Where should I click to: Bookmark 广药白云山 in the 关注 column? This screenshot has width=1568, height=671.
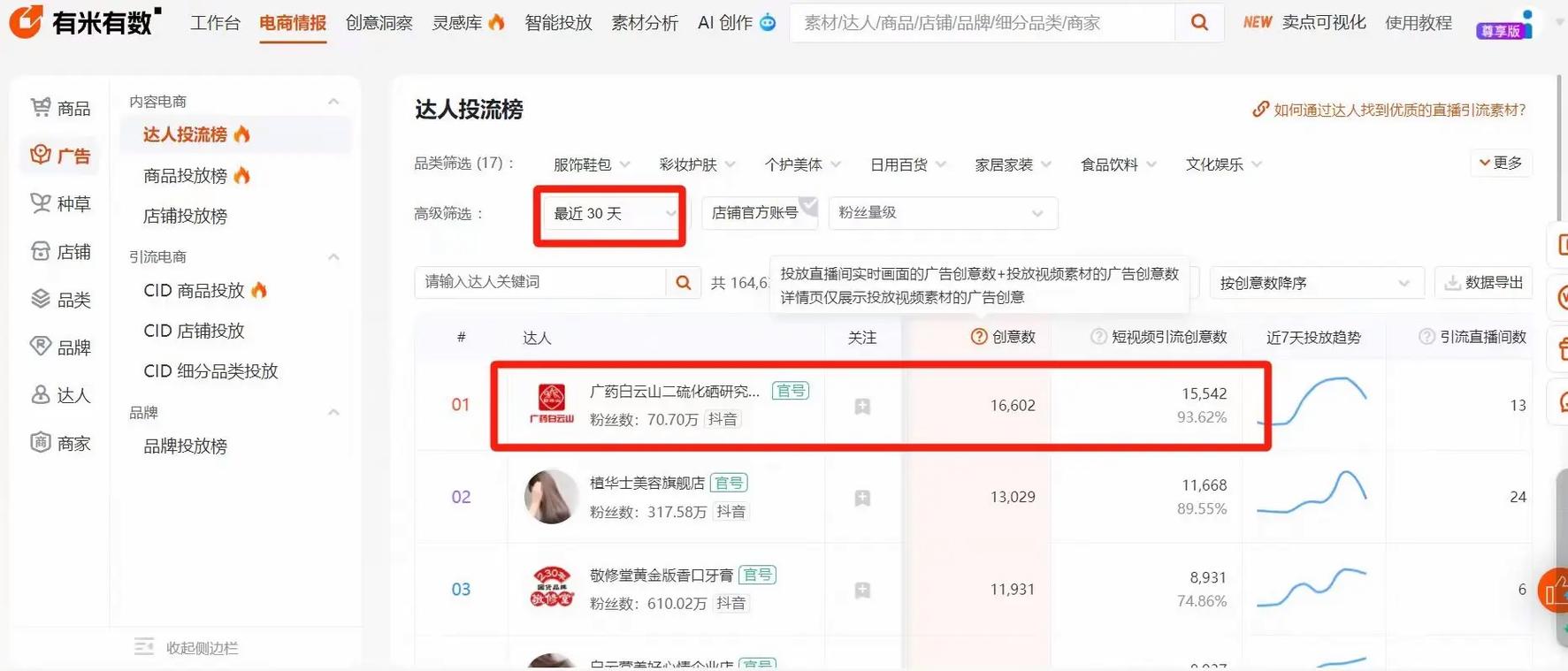[862, 406]
